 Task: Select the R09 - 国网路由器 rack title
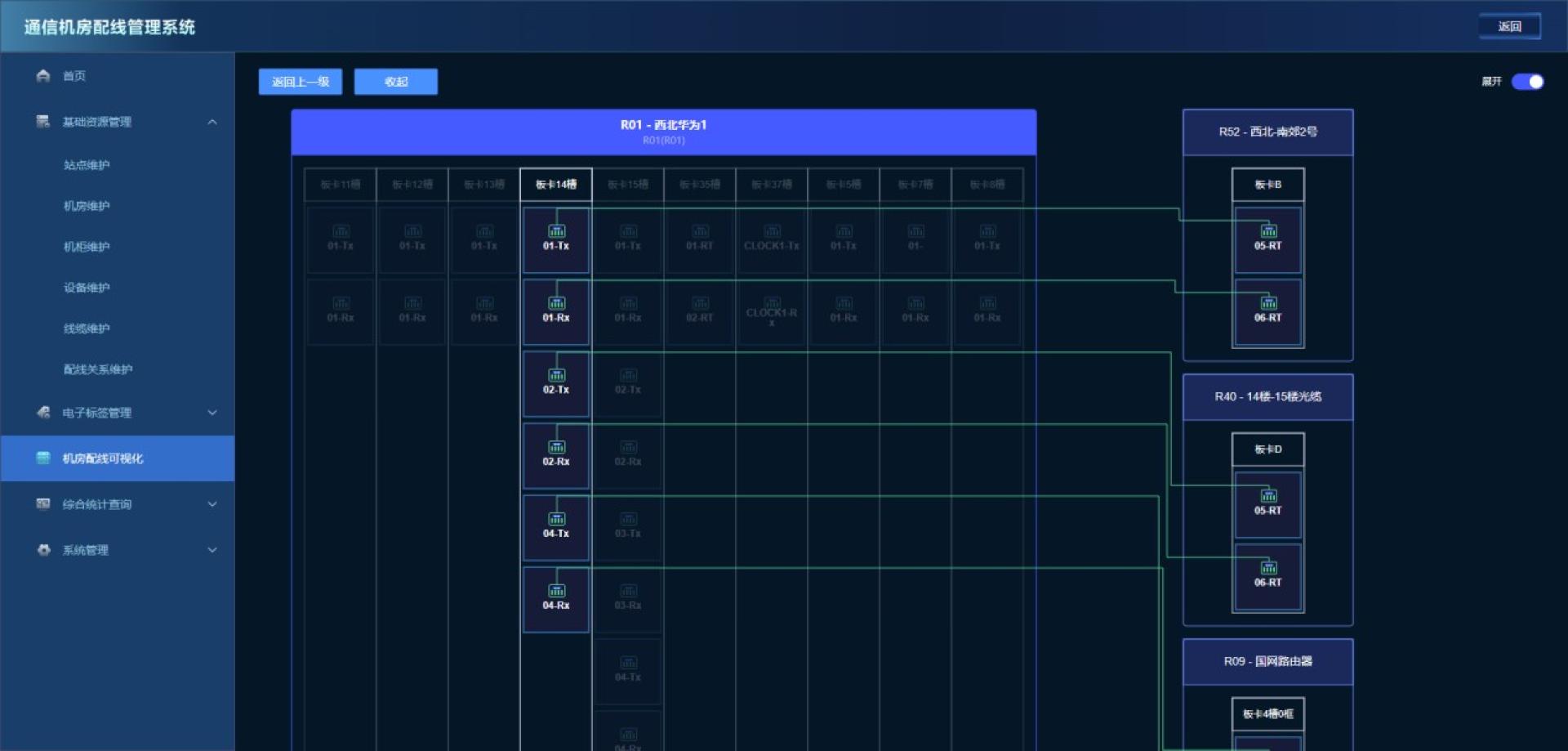click(1267, 661)
